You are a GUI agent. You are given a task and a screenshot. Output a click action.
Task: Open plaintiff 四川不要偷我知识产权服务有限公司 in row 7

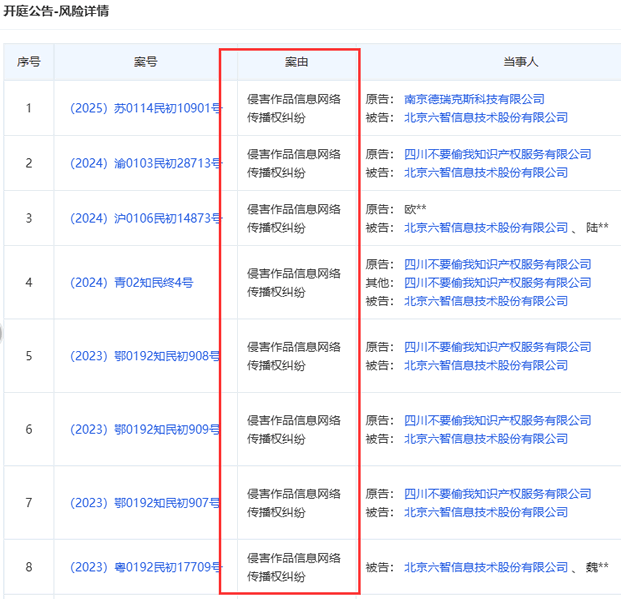(497, 494)
